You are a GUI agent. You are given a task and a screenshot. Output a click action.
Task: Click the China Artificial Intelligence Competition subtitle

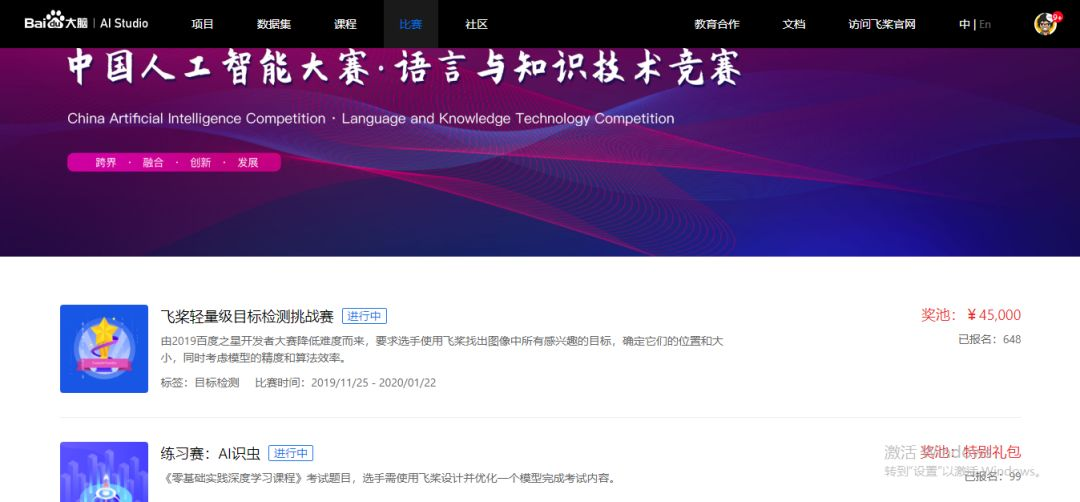click(x=371, y=118)
